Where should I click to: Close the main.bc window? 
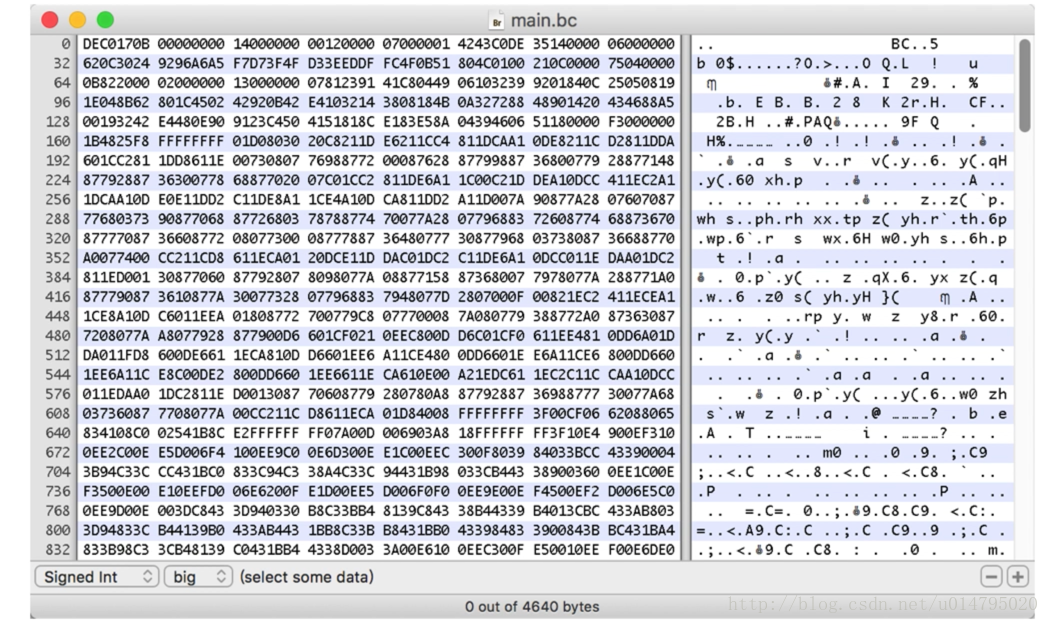pos(49,20)
